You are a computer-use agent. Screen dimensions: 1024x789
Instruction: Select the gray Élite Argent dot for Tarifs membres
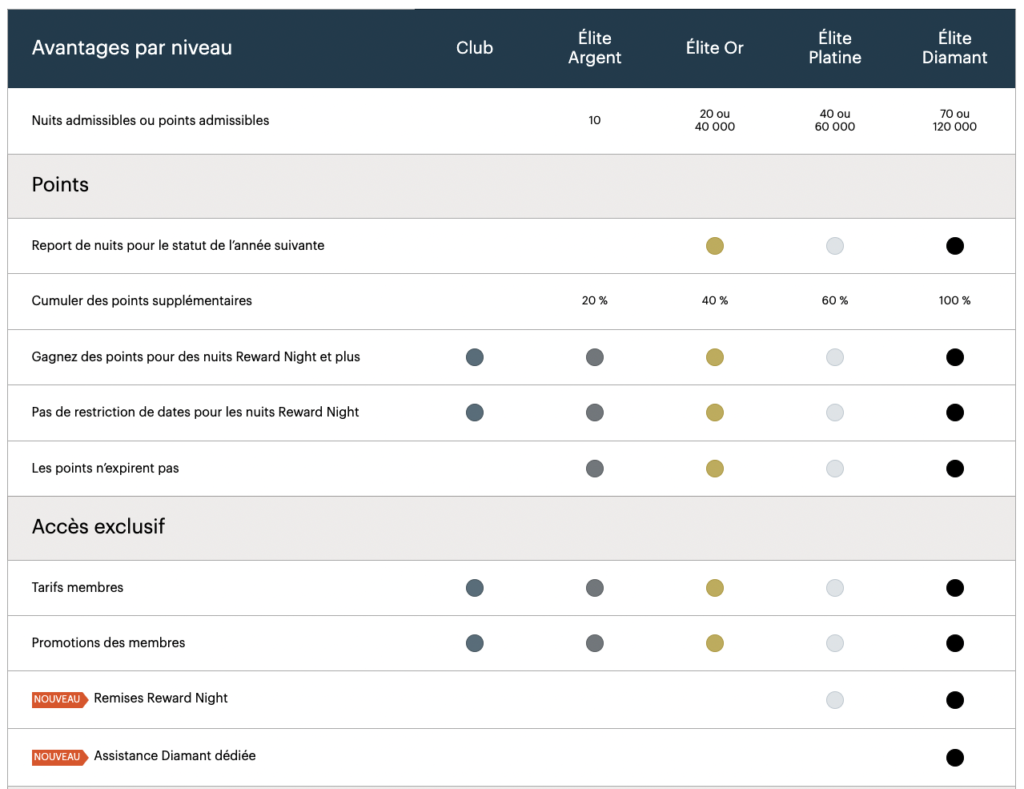coord(595,588)
